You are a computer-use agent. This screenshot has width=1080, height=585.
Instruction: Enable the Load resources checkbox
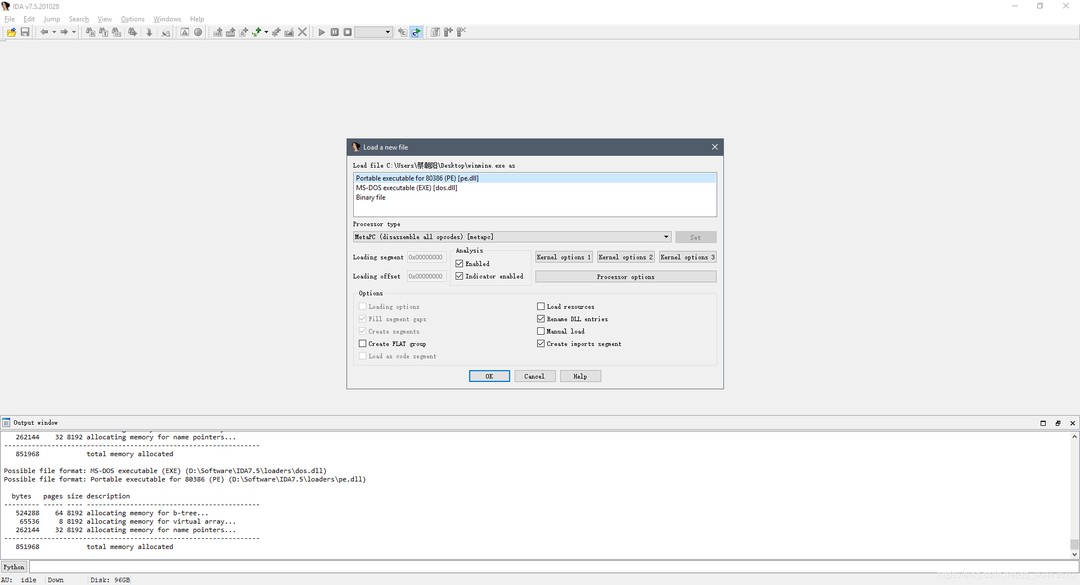point(541,306)
